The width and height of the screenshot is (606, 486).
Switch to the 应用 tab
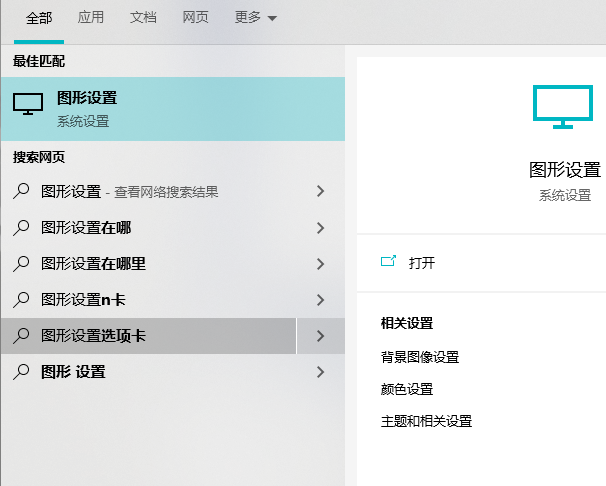click(x=91, y=17)
